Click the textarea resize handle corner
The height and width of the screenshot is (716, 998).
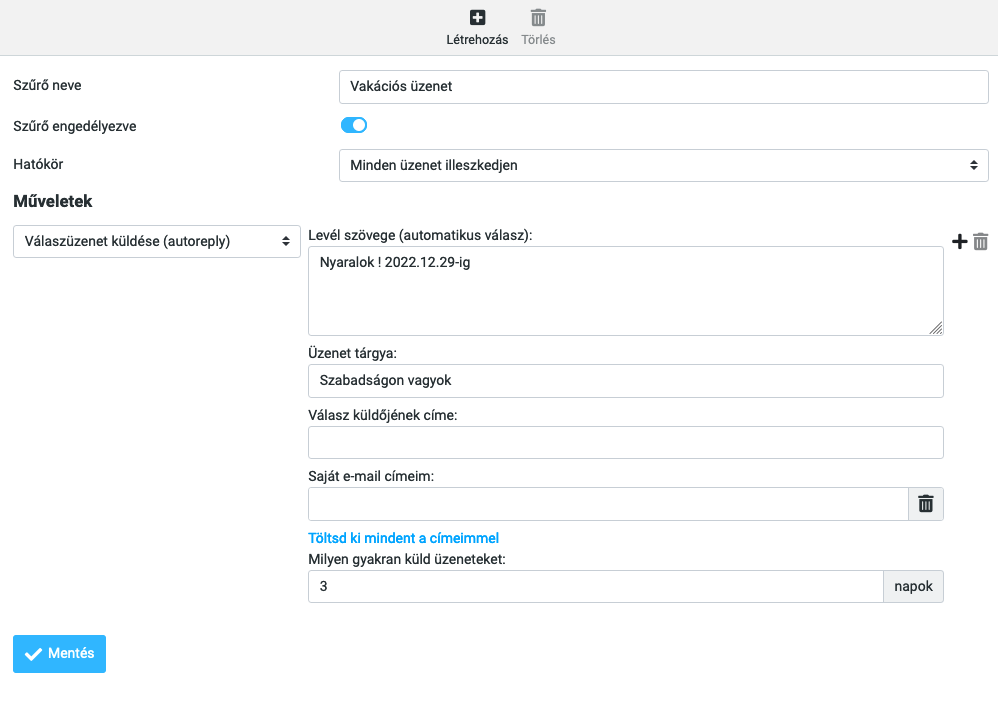[x=936, y=328]
